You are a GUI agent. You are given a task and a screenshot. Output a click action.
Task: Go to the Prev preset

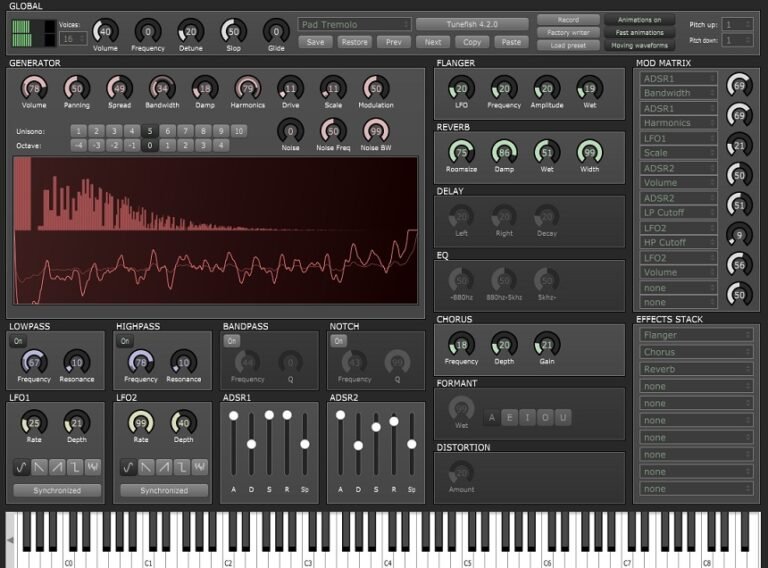394,42
